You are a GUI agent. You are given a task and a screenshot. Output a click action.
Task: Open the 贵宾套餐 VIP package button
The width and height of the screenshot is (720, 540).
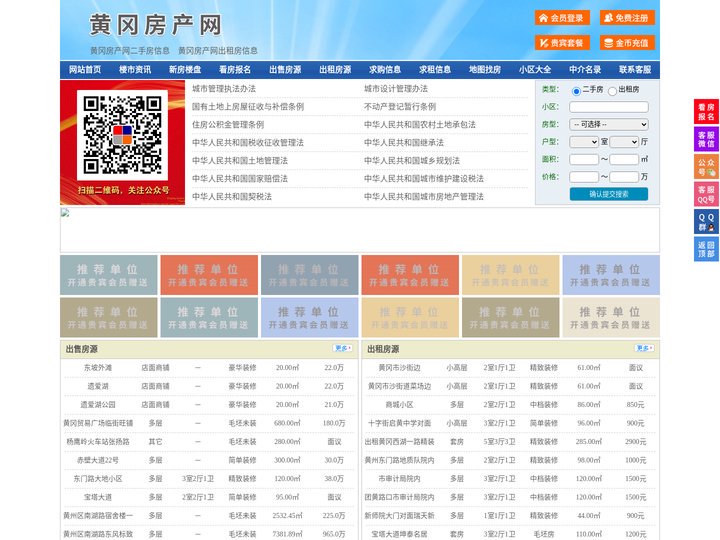point(562,43)
